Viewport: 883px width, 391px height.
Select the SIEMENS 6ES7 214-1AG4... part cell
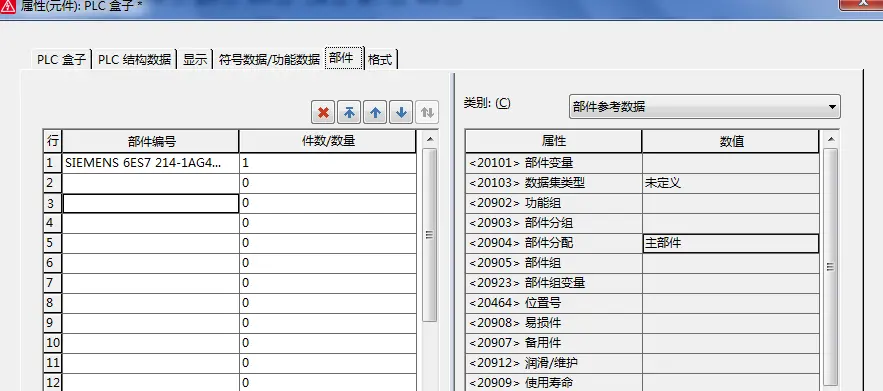coord(150,163)
